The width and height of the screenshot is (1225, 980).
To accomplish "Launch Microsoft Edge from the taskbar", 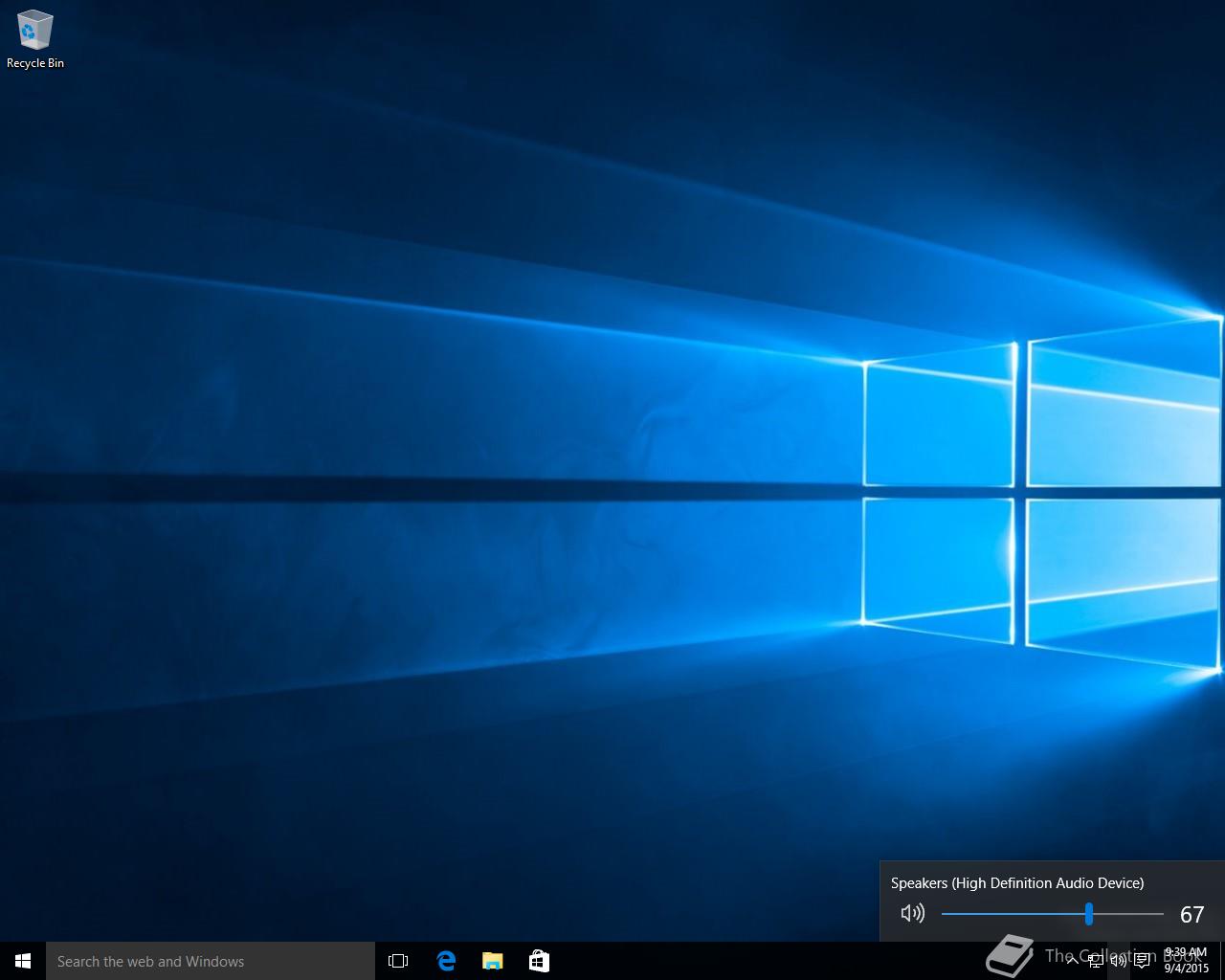I will [x=446, y=961].
